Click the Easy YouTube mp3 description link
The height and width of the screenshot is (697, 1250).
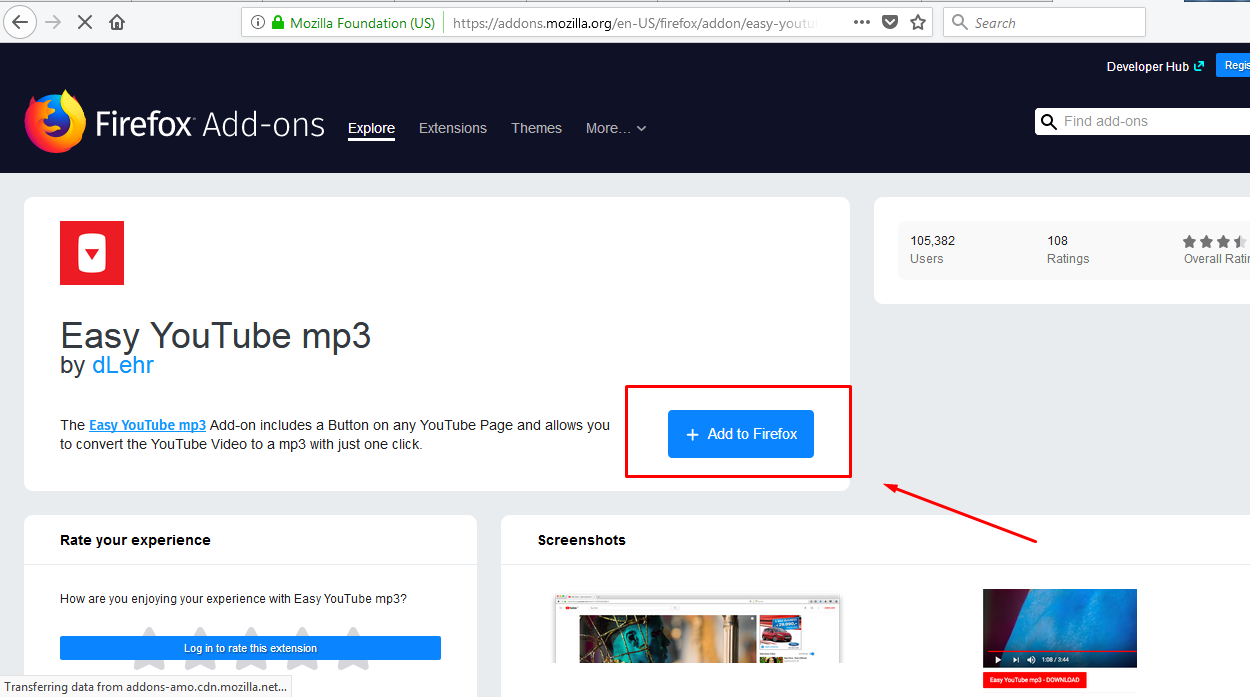coord(147,425)
